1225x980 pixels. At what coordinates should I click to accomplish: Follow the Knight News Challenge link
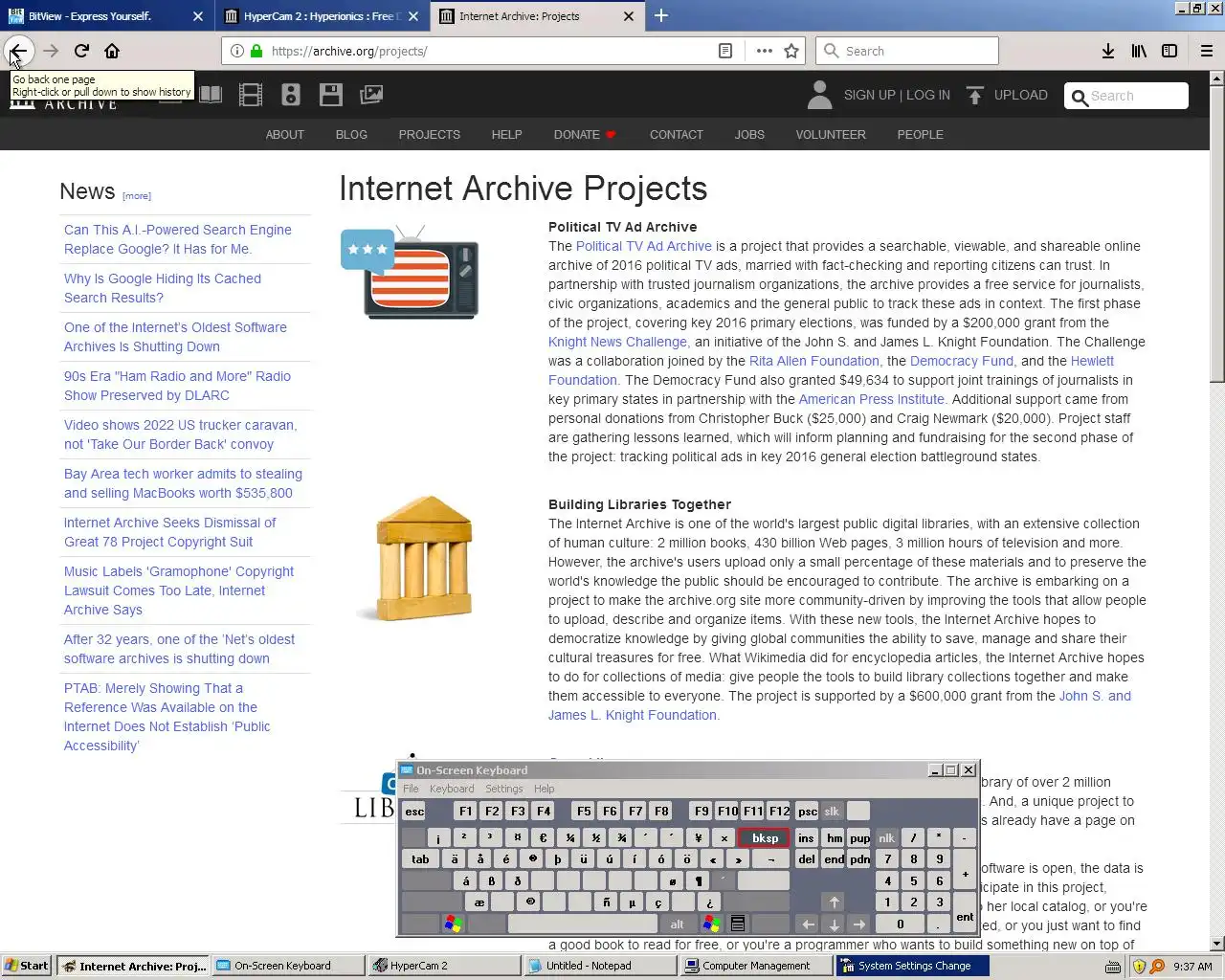pyautogui.click(x=617, y=342)
